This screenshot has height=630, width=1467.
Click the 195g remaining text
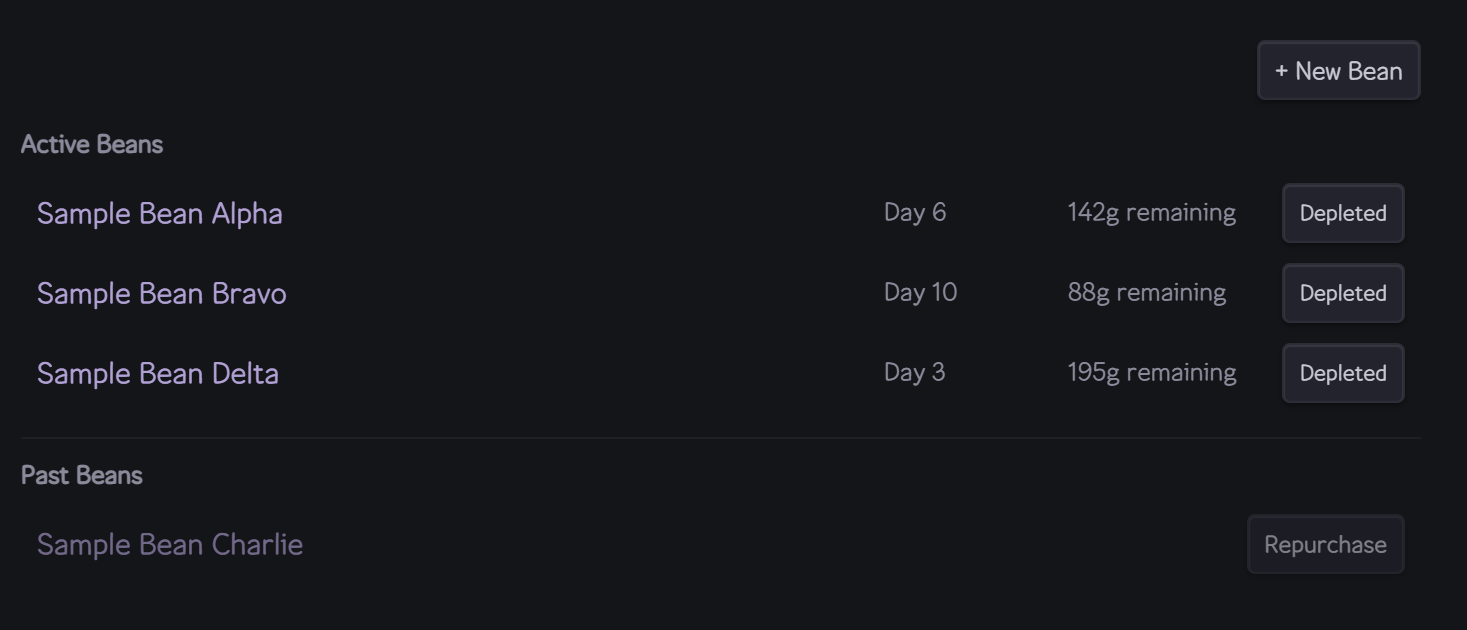tap(1151, 373)
